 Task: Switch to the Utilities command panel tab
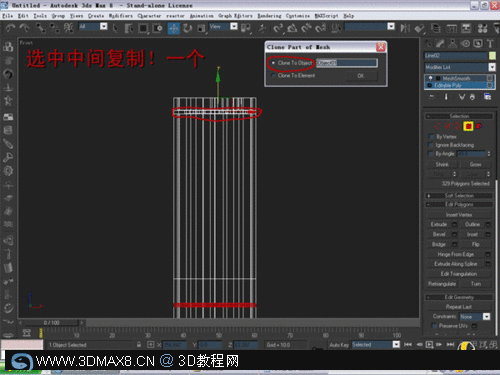click(490, 43)
